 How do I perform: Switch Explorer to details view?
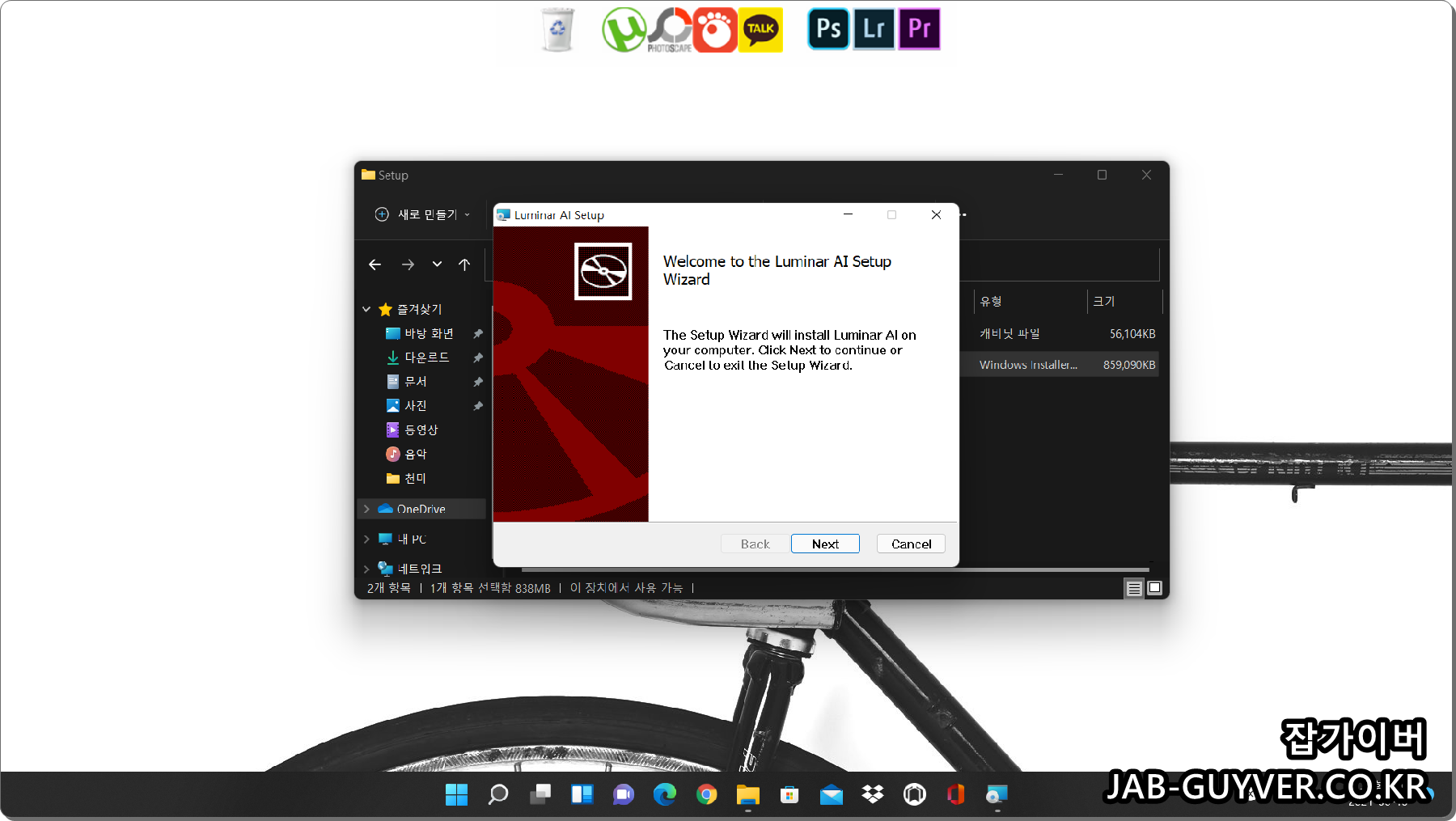pos(1134,589)
